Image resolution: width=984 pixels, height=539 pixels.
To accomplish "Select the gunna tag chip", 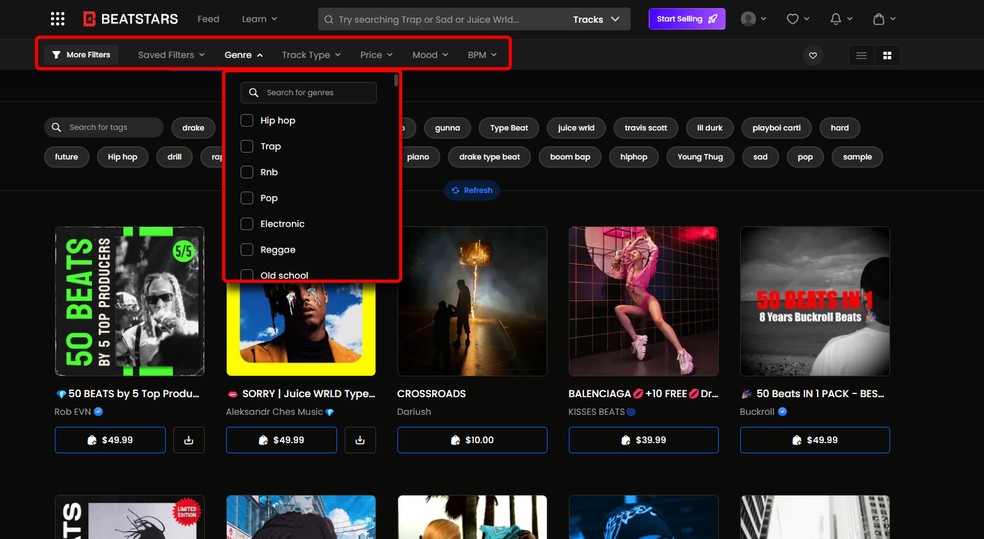I will click(x=447, y=127).
